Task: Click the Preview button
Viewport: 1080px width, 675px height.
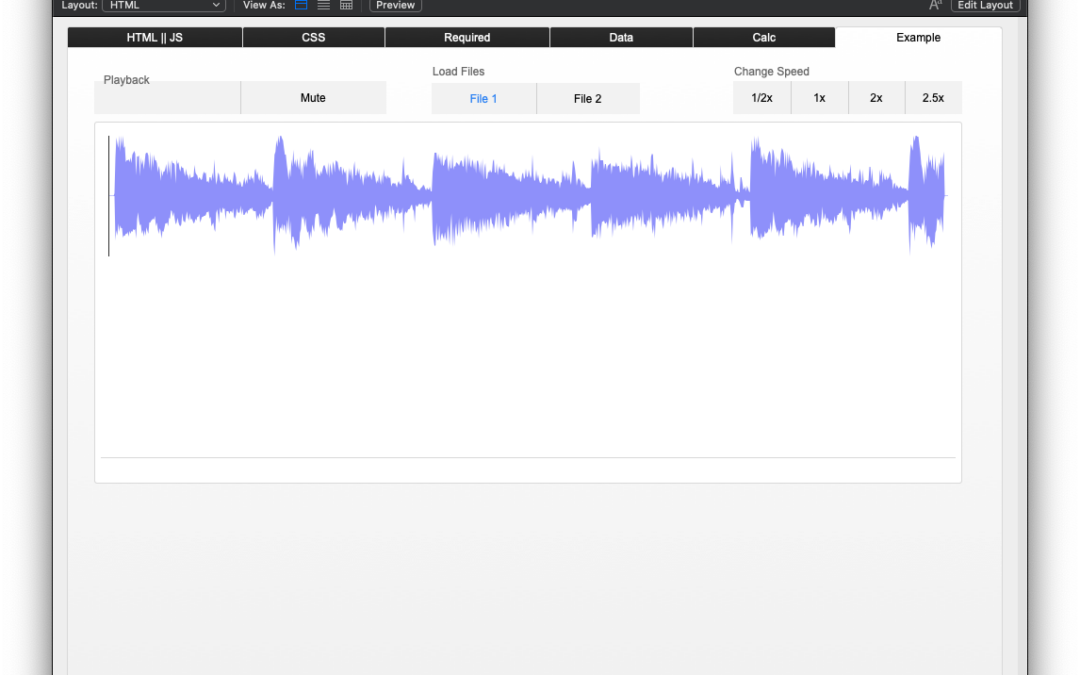Action: coord(395,5)
